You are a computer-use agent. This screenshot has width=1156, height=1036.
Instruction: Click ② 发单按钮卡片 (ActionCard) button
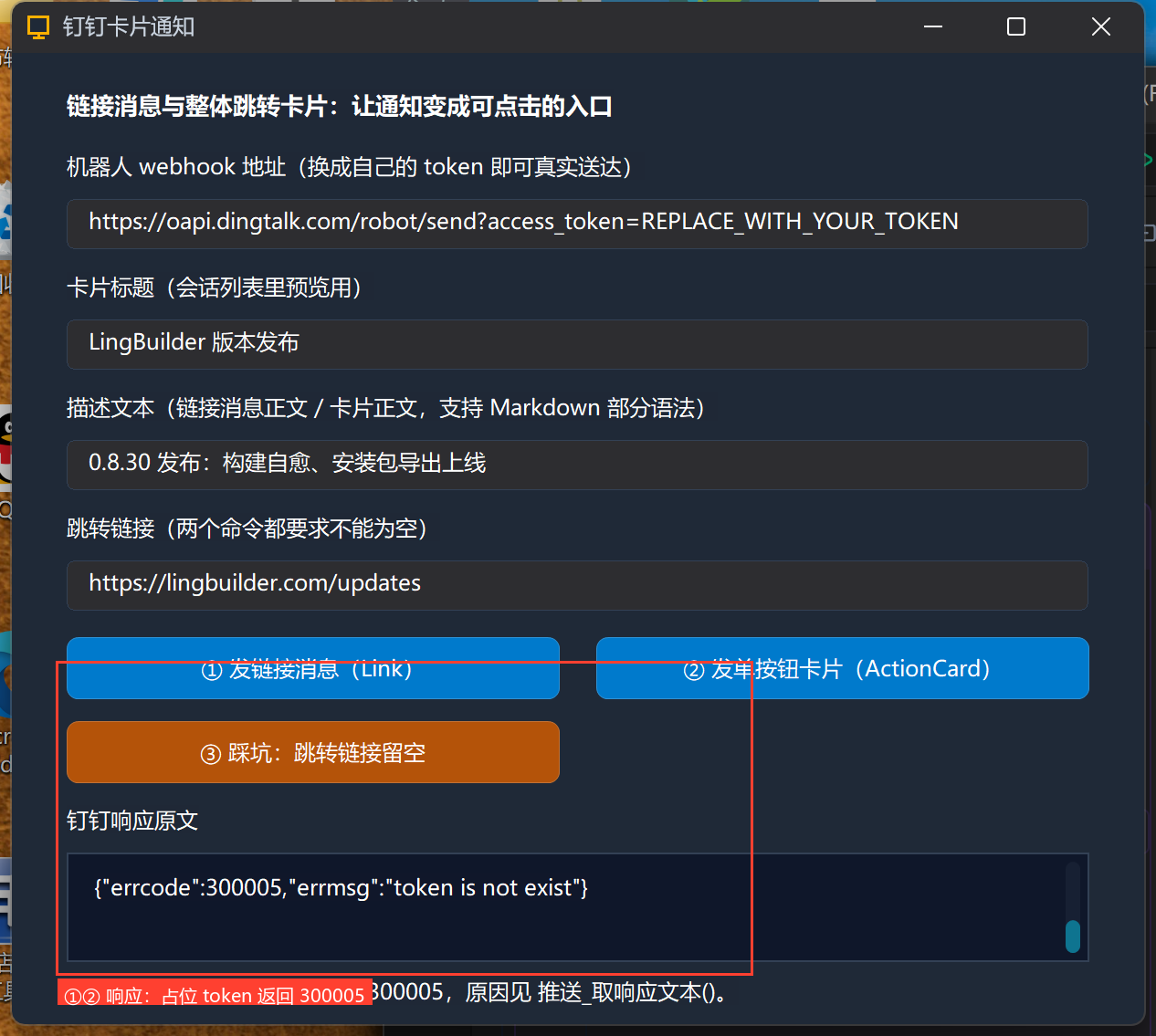click(842, 668)
